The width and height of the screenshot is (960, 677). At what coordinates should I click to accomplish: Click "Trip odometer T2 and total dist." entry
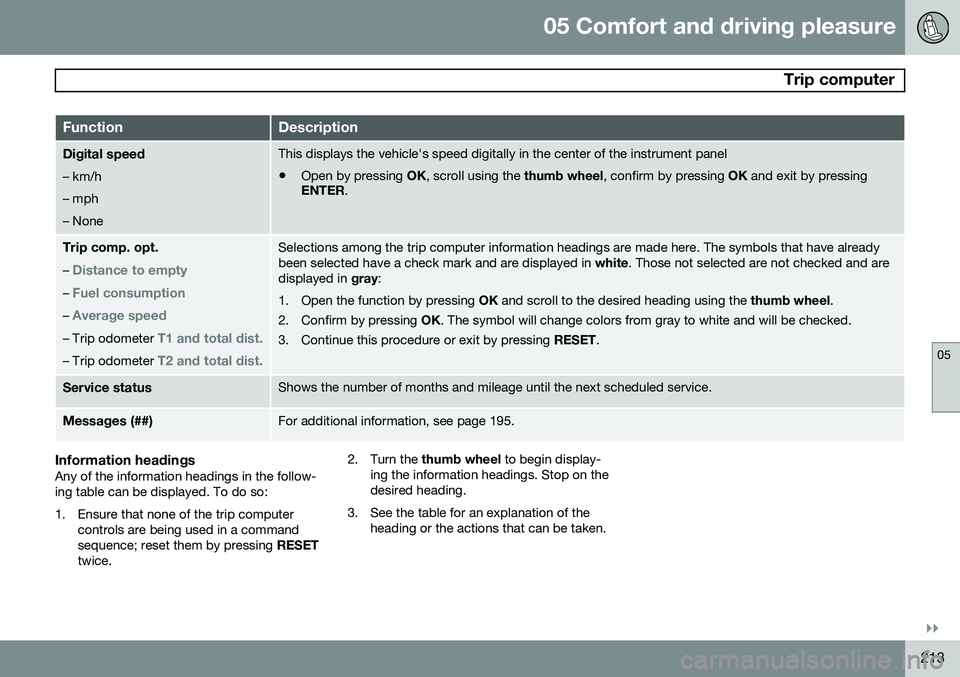[162, 361]
